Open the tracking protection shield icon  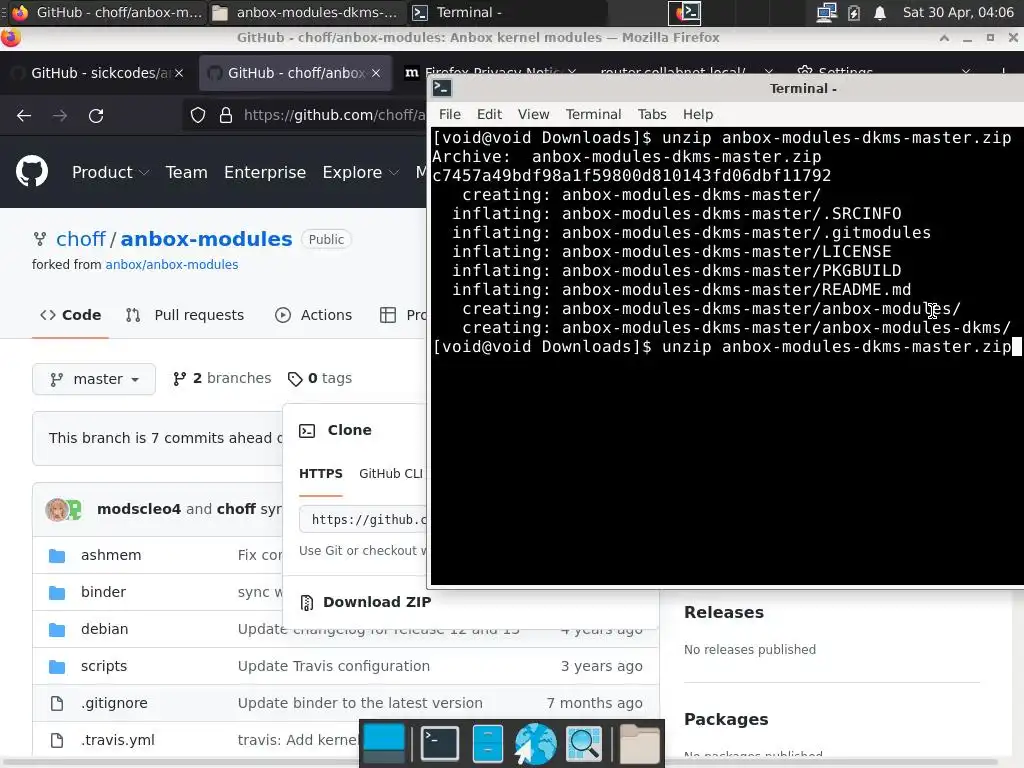click(x=198, y=116)
